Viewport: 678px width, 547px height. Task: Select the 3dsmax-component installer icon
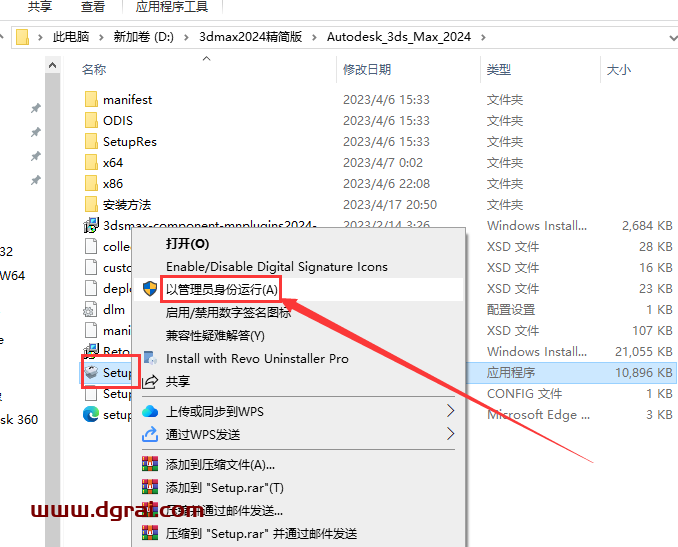coord(91,225)
